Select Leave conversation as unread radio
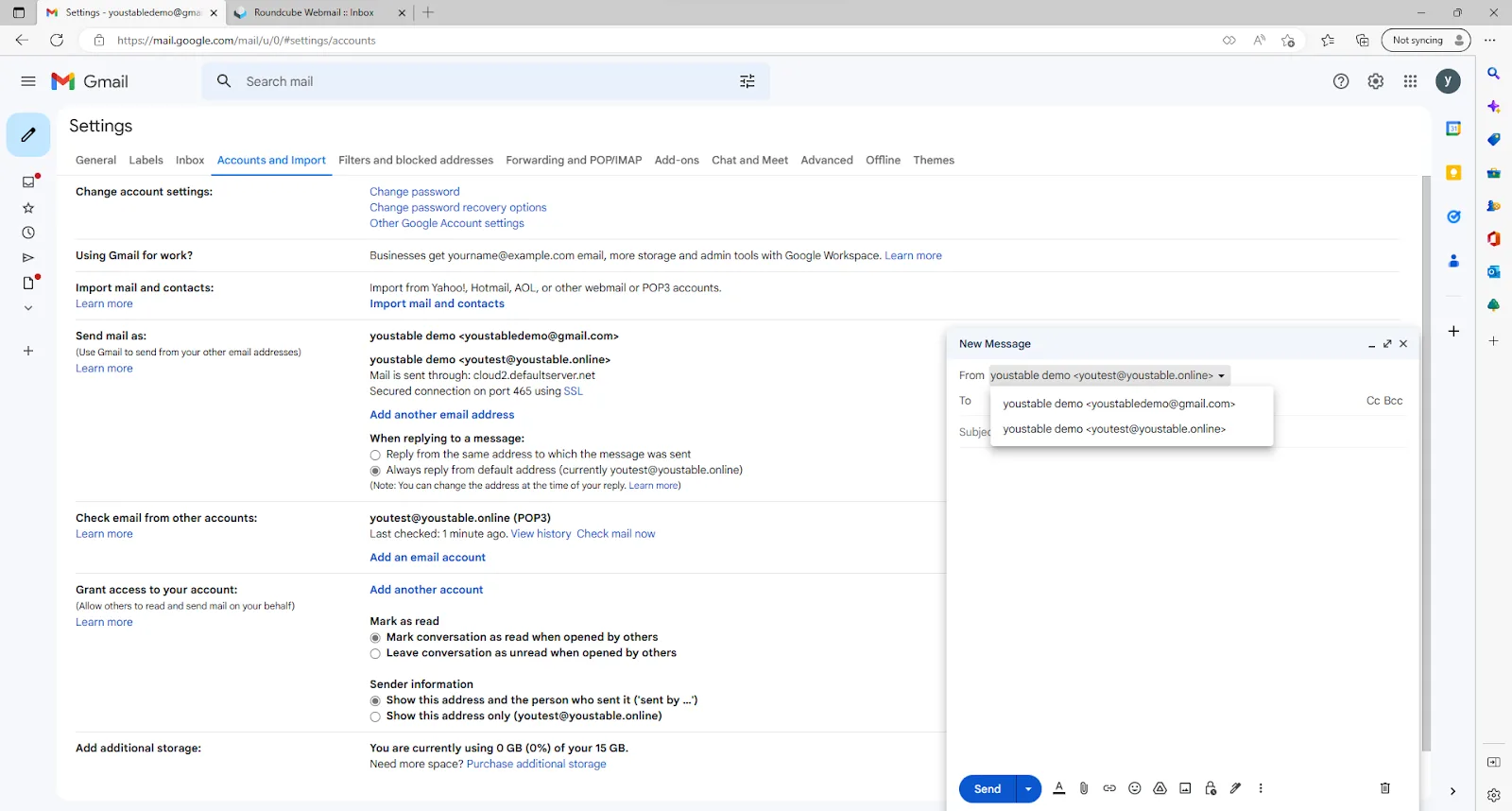The width and height of the screenshot is (1512, 811). (x=375, y=654)
